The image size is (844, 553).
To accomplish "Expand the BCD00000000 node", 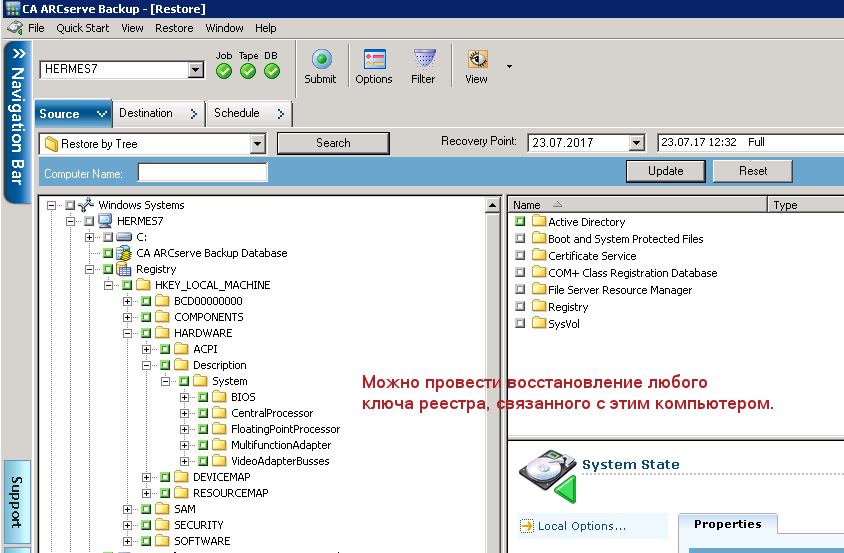I will [127, 301].
